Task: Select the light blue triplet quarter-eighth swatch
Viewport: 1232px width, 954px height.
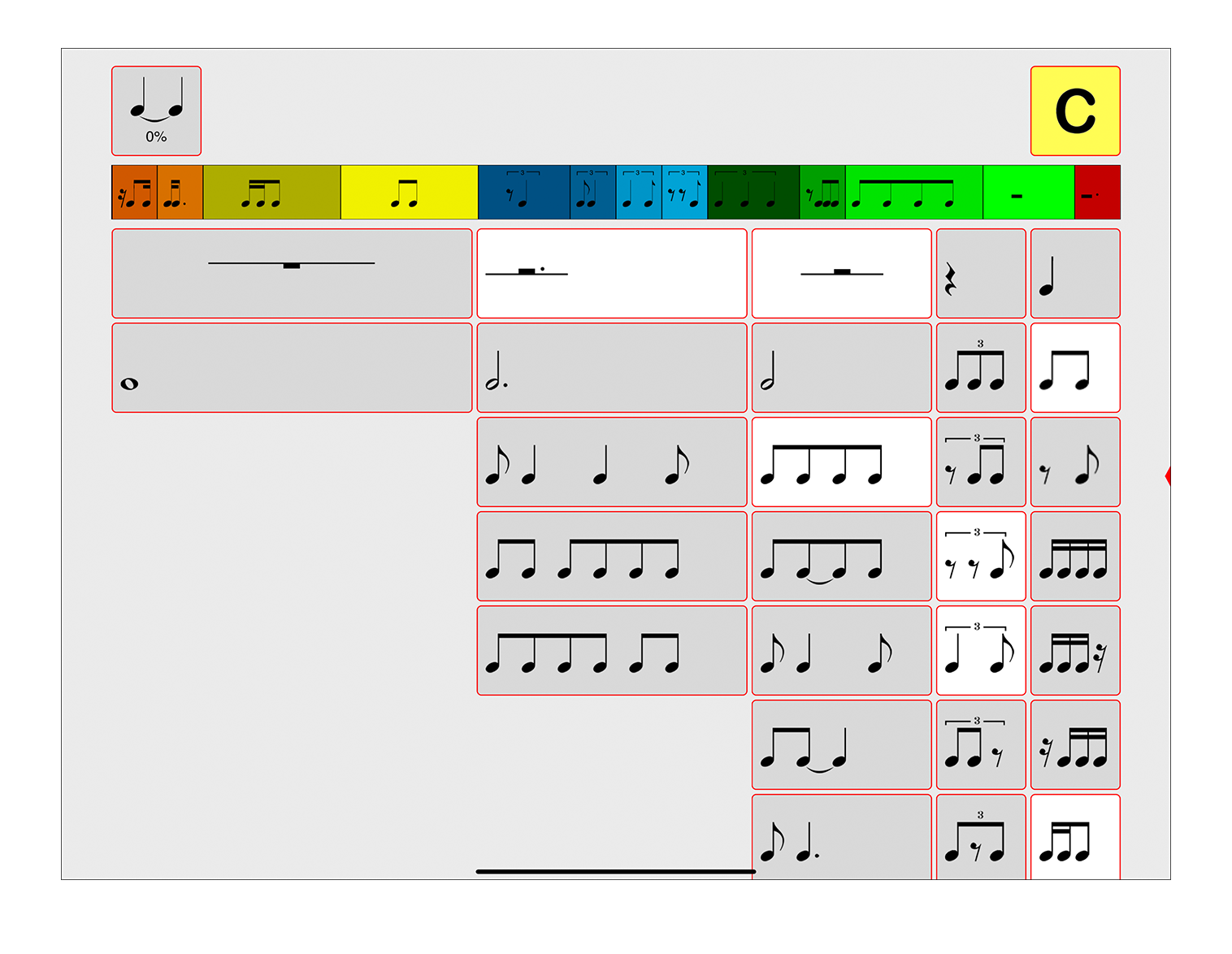Action: (x=640, y=193)
